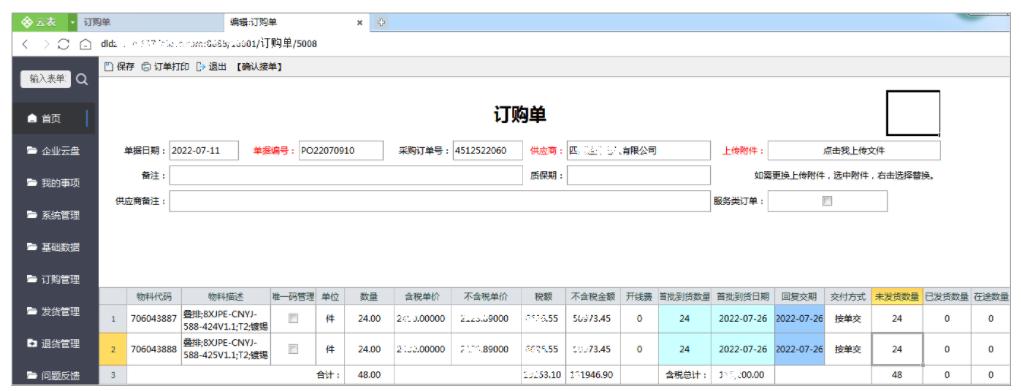This screenshot has width=1021, height=391.
Task: Click the 确认接单 button
Action: [259, 66]
